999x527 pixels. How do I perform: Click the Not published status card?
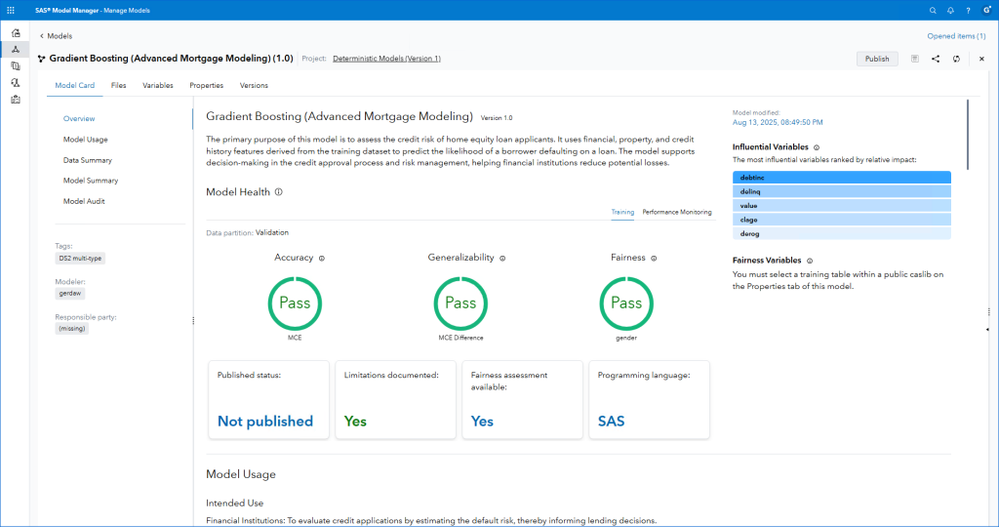tap(269, 400)
